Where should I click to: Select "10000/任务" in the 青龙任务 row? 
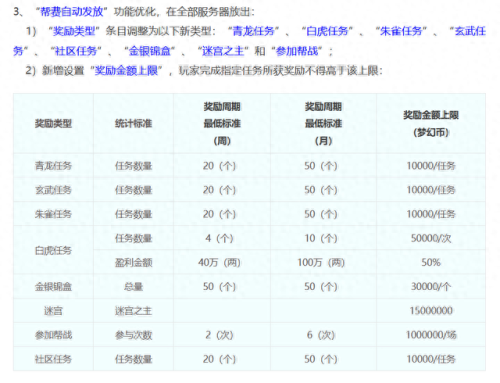pyautogui.click(x=431, y=166)
